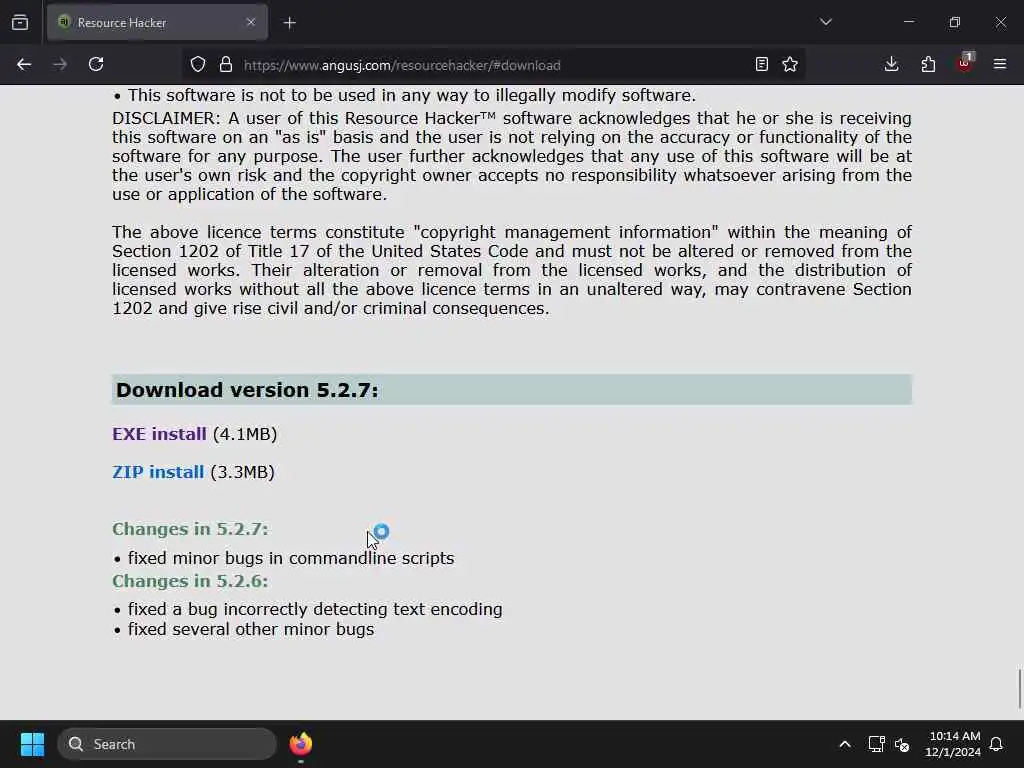Minimize the Firefox window

[x=908, y=22]
